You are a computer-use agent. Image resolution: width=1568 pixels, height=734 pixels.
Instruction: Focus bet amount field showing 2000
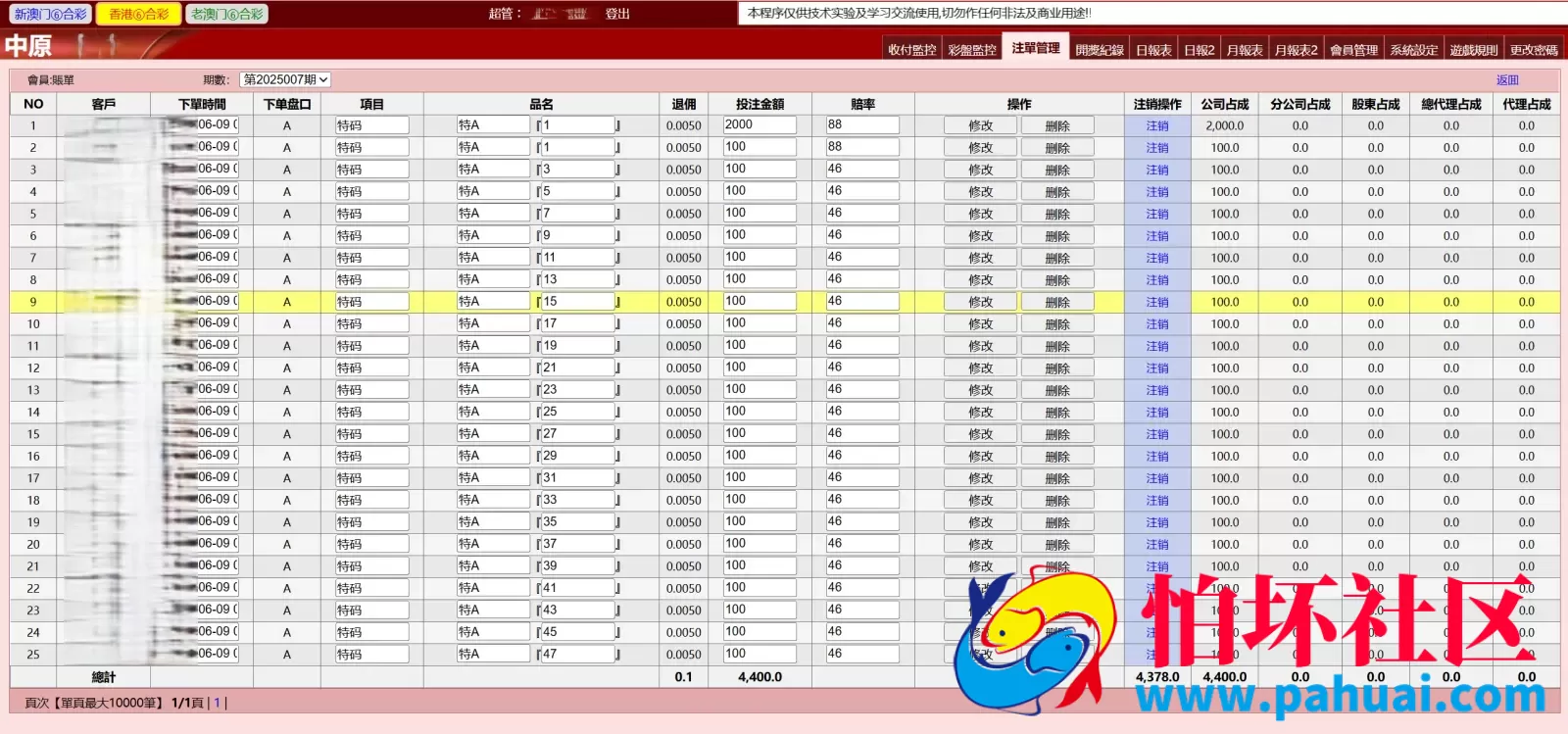pos(759,124)
